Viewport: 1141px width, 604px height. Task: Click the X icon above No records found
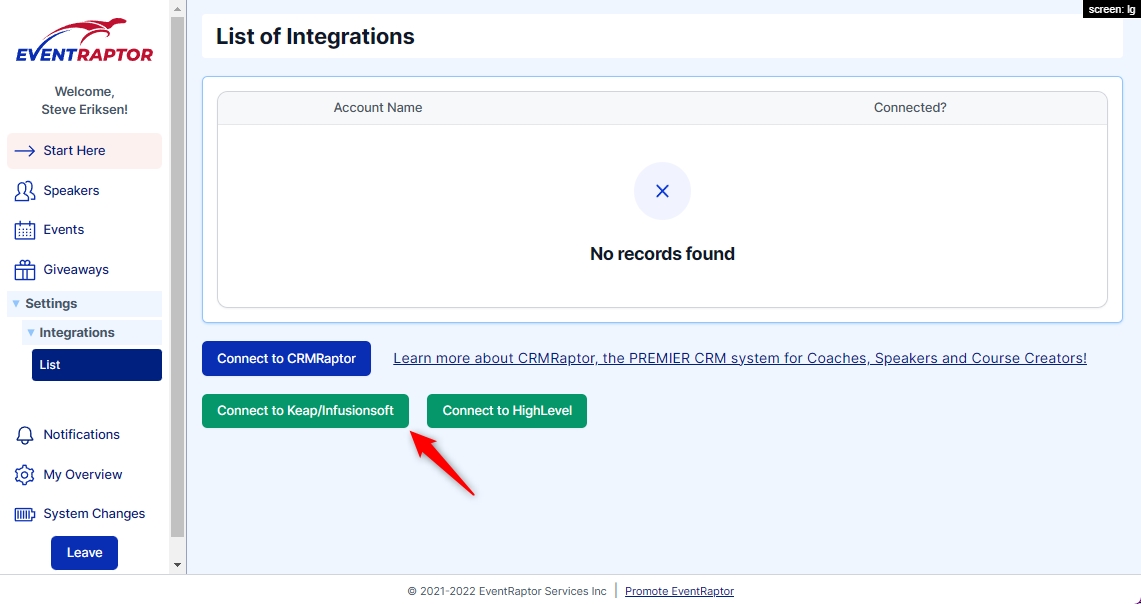click(x=662, y=191)
